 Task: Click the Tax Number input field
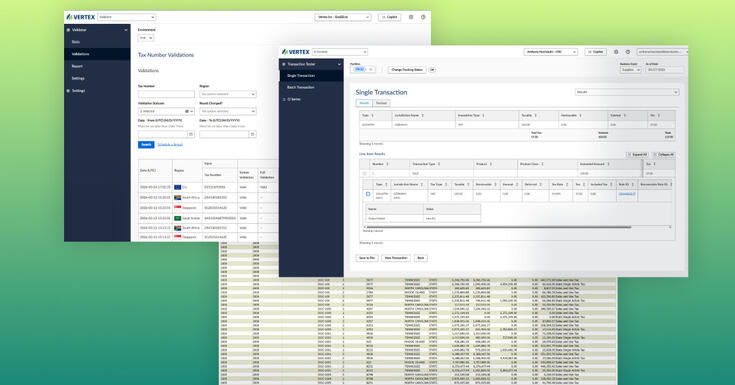click(x=166, y=94)
